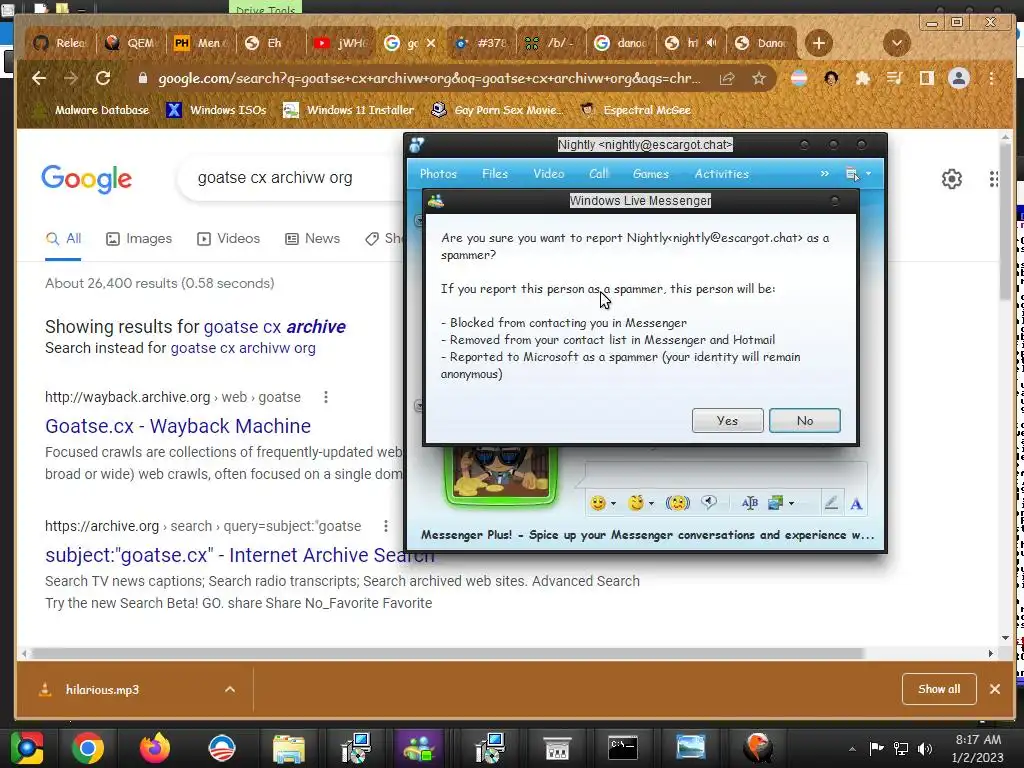Screen dimensions: 1024x768
Task: Open the Malware Database bookmark
Action: click(91, 110)
